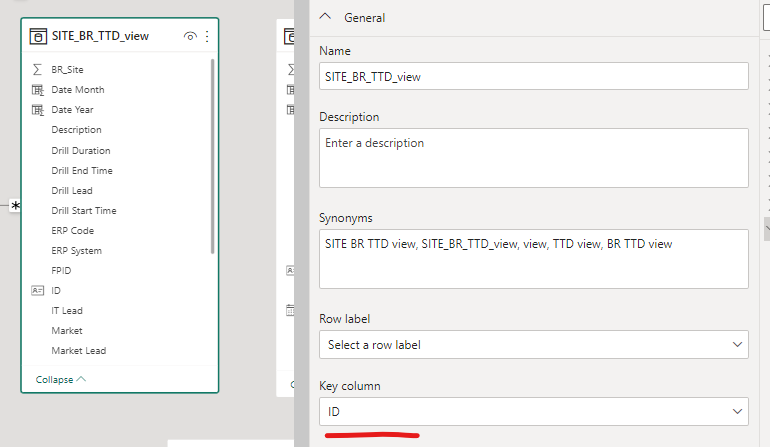Viewport: 770px width, 447px height.
Task: Click the table field list scrollbar
Action: point(213,156)
